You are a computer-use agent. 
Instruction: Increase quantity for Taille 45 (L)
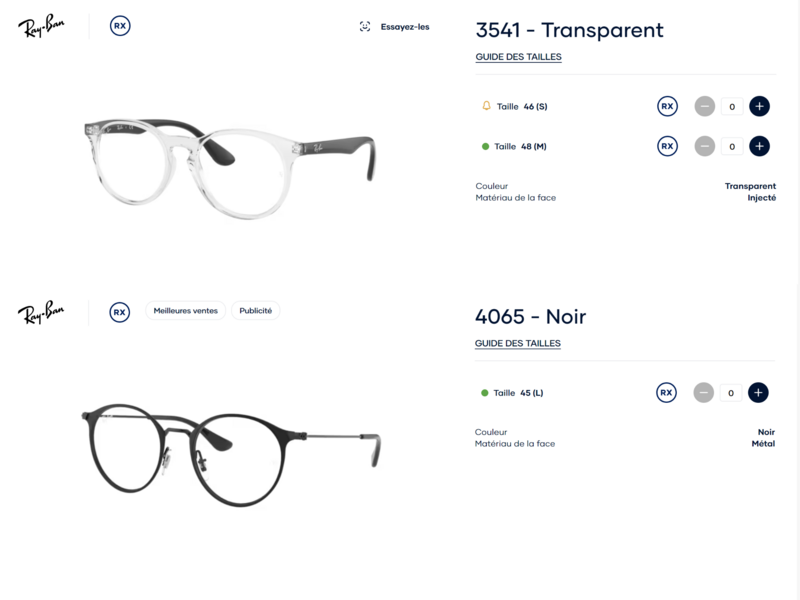pyautogui.click(x=758, y=392)
